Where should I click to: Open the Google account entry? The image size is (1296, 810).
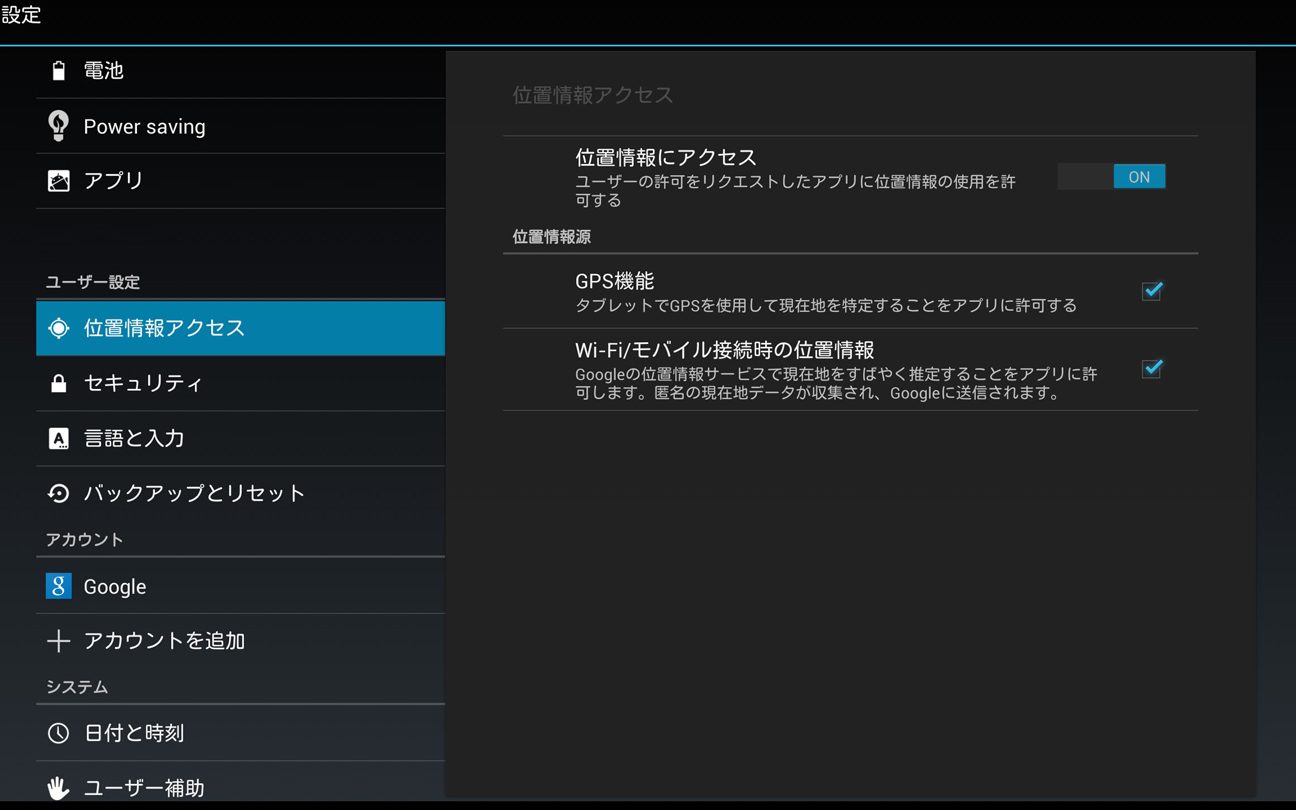tap(240, 586)
